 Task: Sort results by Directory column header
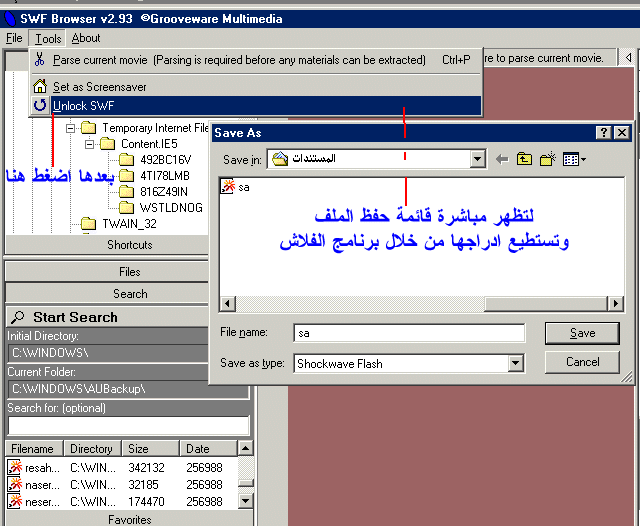coord(93,448)
